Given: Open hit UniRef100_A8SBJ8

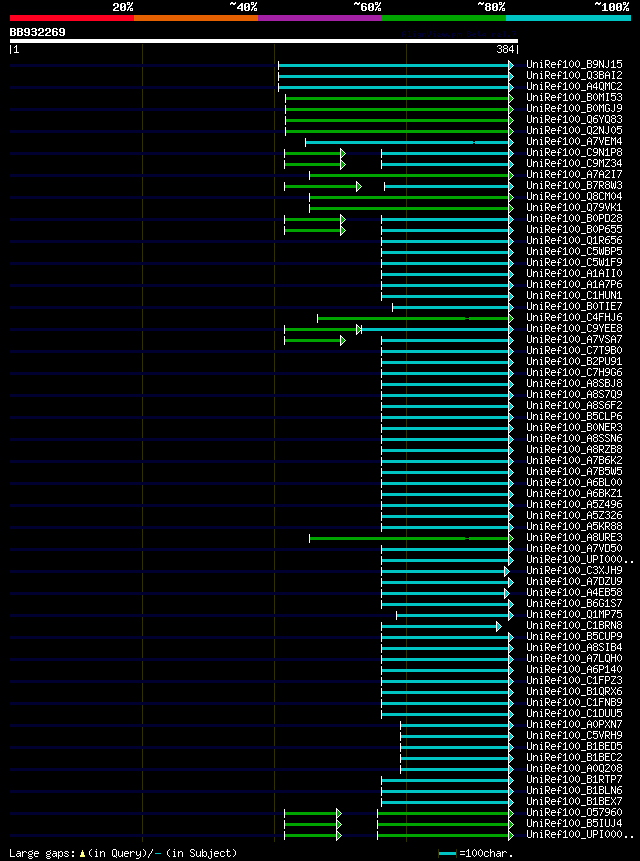Looking at the screenshot, I should [x=574, y=383].
